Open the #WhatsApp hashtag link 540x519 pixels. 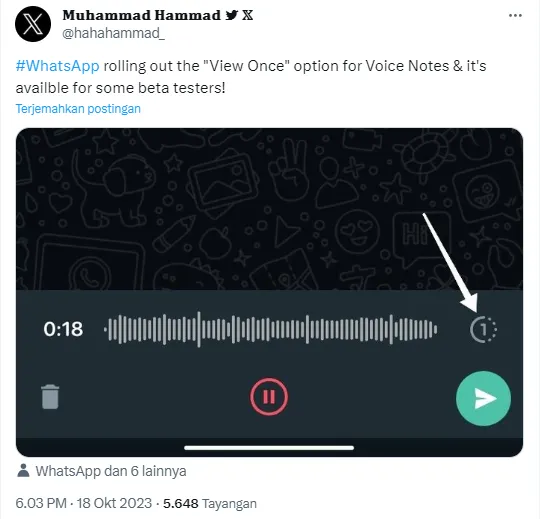pyautogui.click(x=58, y=65)
